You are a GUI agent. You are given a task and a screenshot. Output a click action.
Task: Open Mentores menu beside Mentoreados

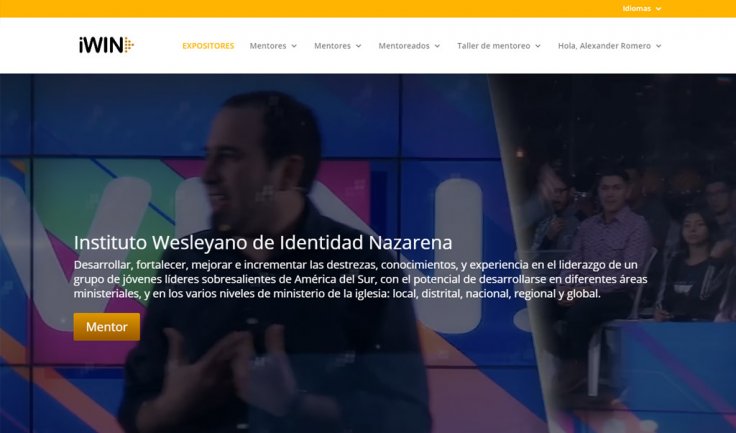pyautogui.click(x=332, y=46)
